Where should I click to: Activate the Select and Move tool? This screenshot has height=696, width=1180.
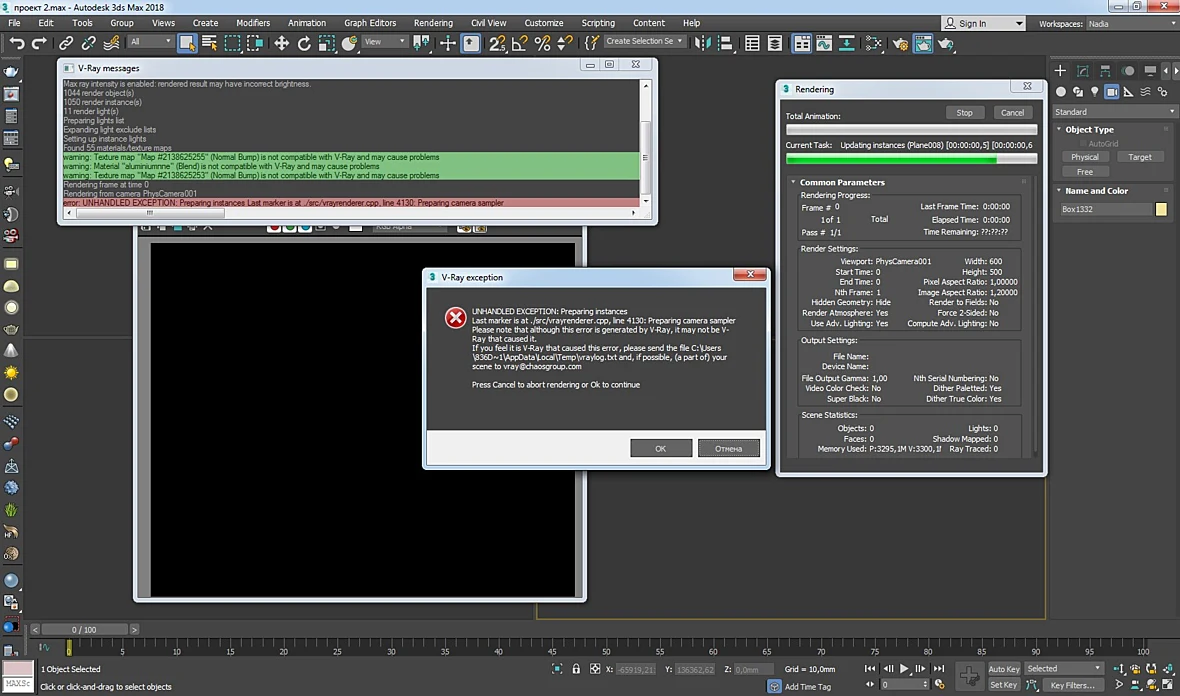[x=281, y=44]
